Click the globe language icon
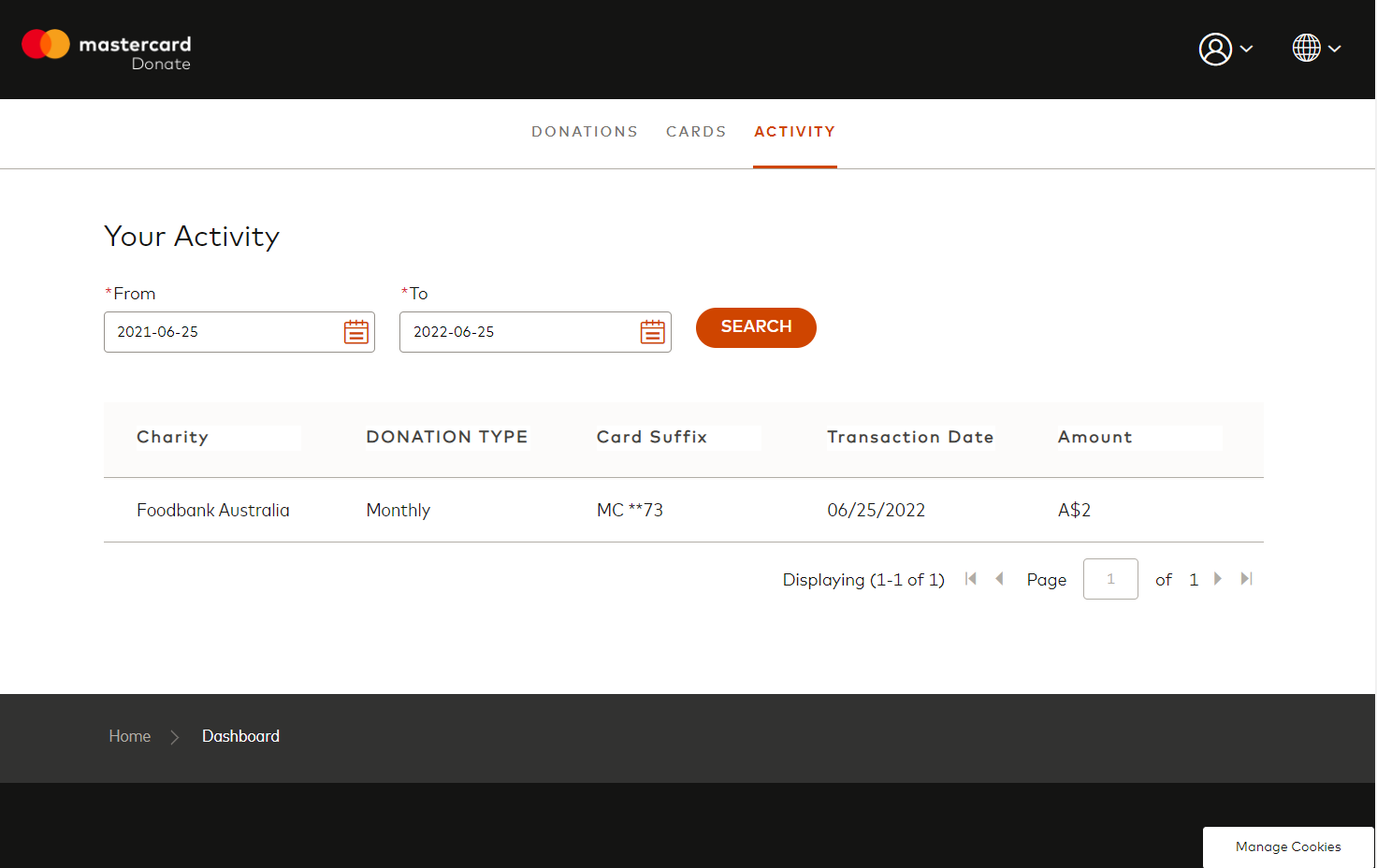 (1306, 48)
